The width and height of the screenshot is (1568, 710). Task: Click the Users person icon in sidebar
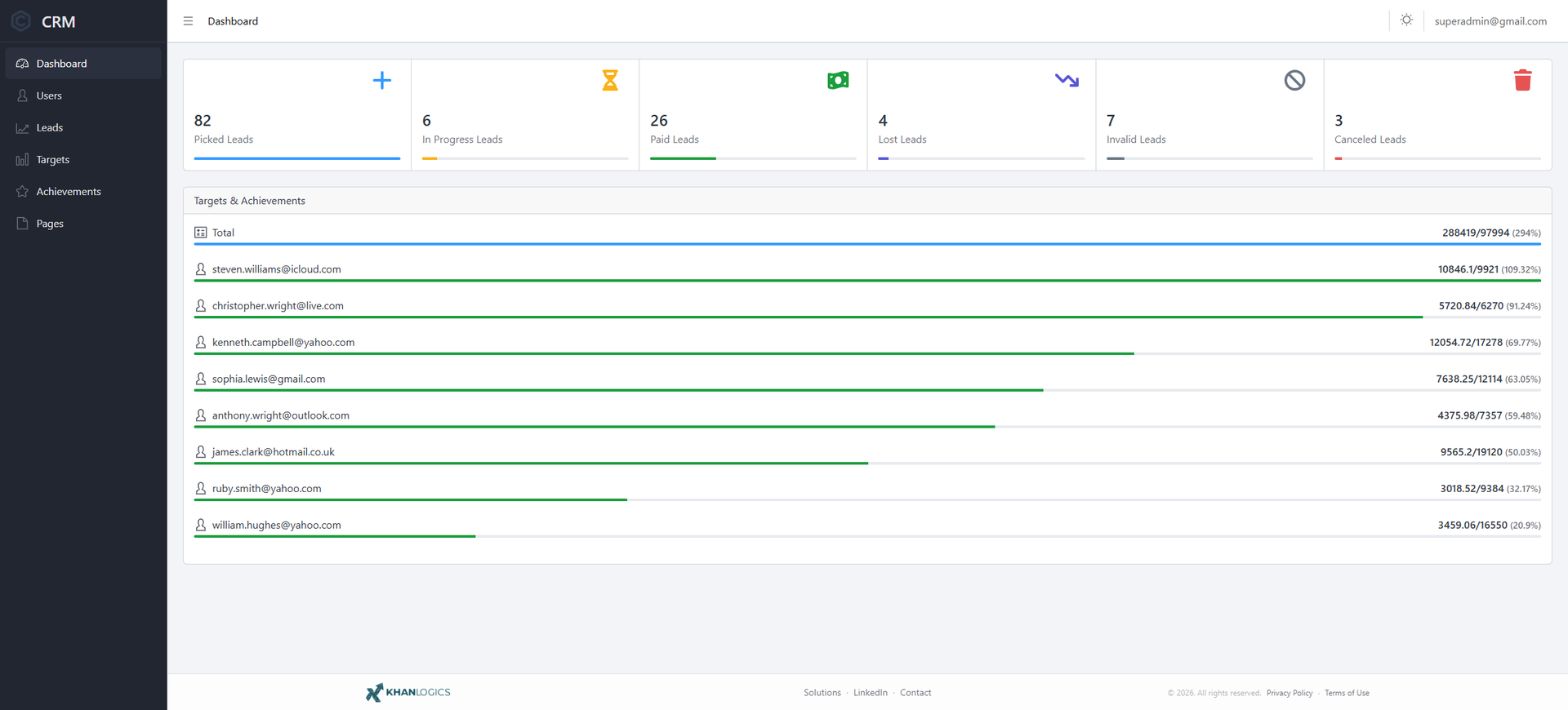pos(22,95)
